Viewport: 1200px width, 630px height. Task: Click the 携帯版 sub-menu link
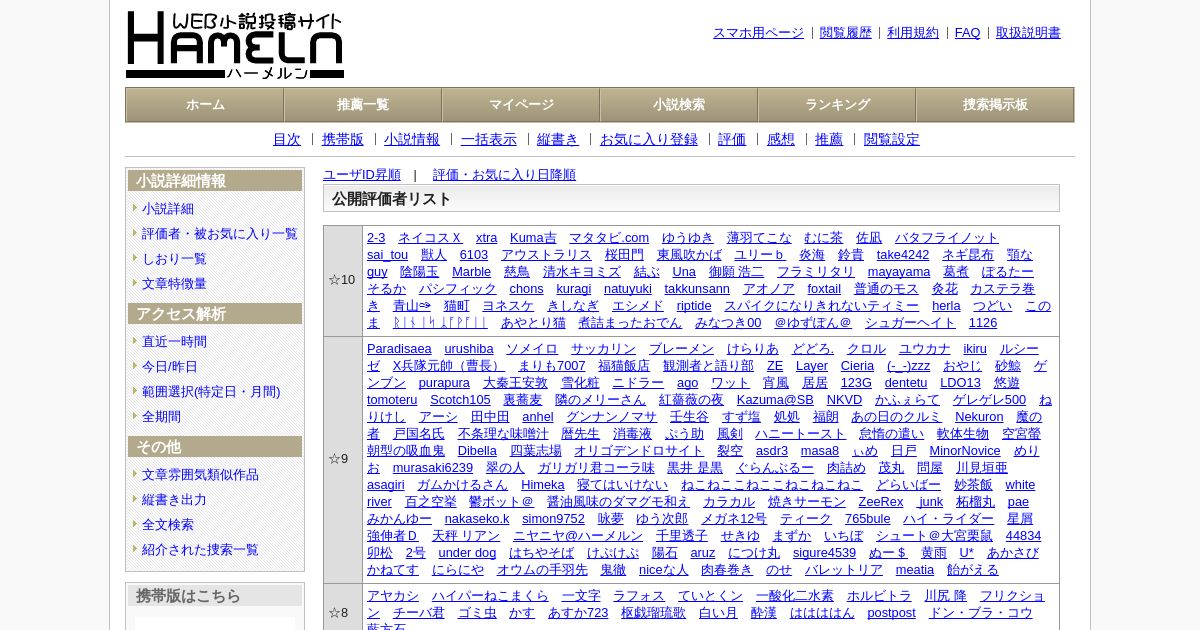343,140
